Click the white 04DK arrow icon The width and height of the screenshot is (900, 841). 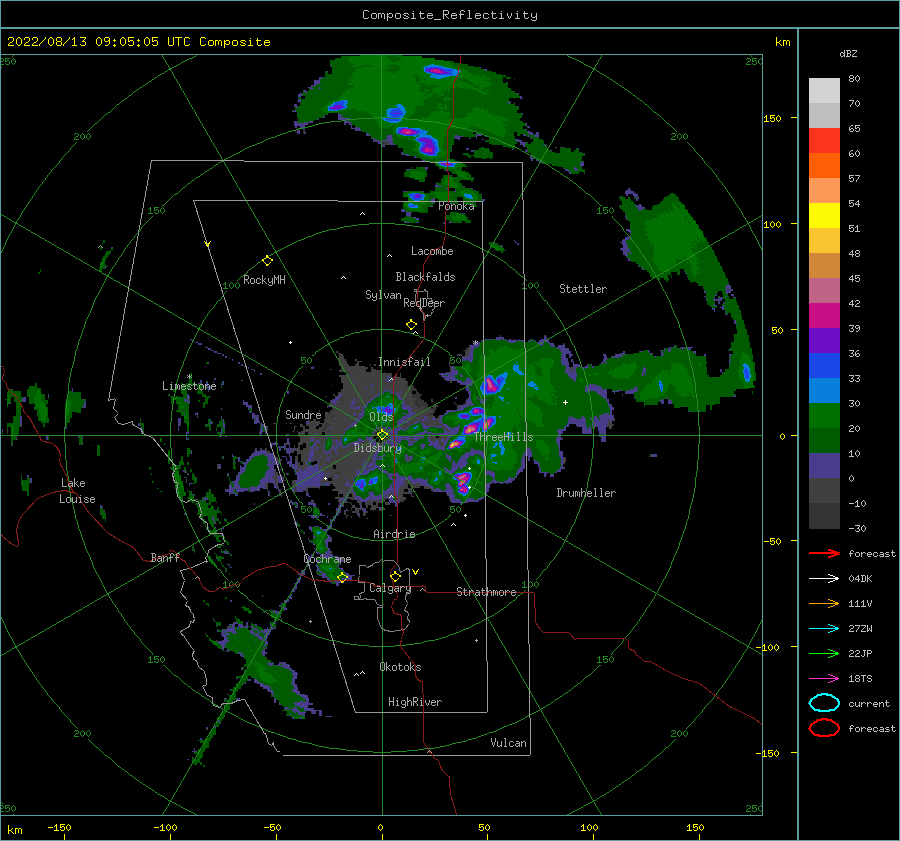824,579
